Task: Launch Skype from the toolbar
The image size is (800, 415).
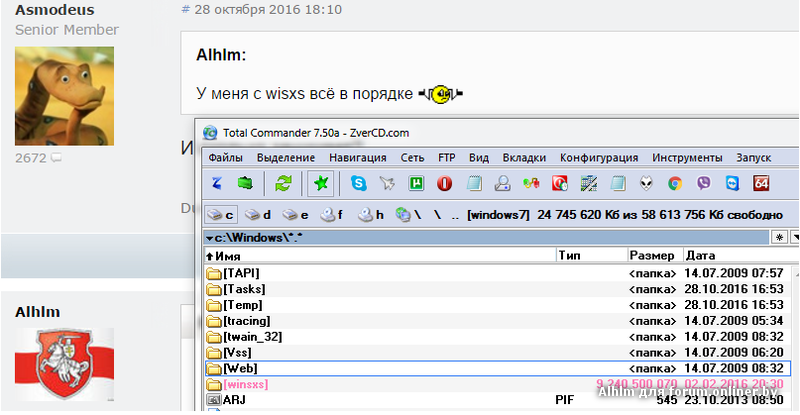Action: 359,183
